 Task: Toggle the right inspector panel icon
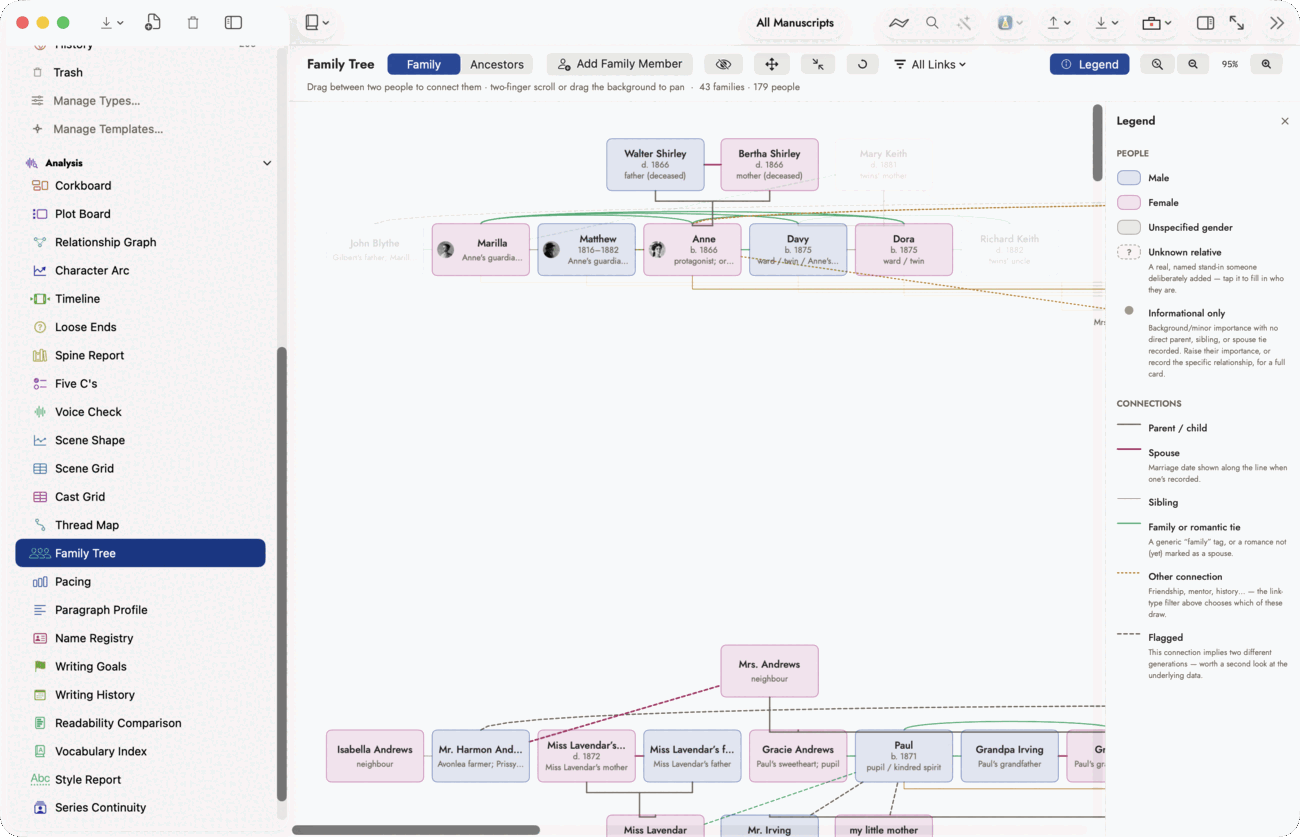click(x=1205, y=23)
